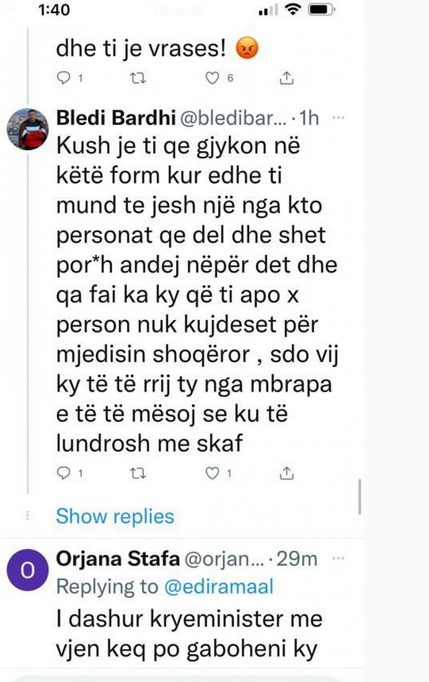Tap the Wi-Fi status icon
This screenshot has width=429, height=682.
(x=293, y=10)
